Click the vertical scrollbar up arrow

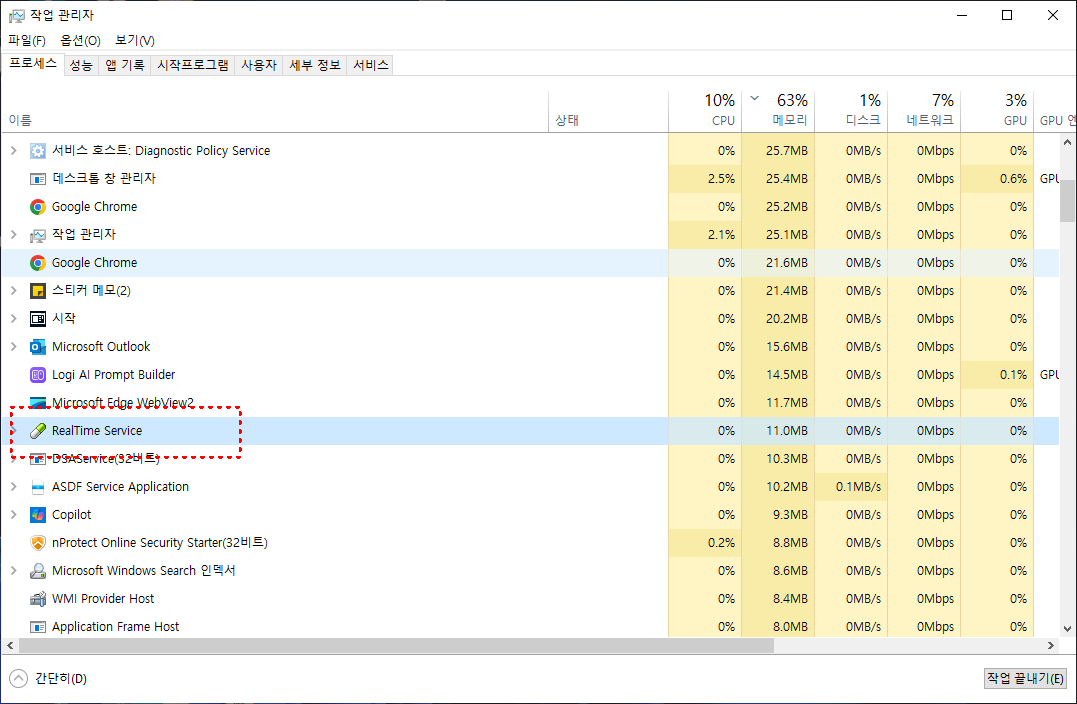point(1067,143)
